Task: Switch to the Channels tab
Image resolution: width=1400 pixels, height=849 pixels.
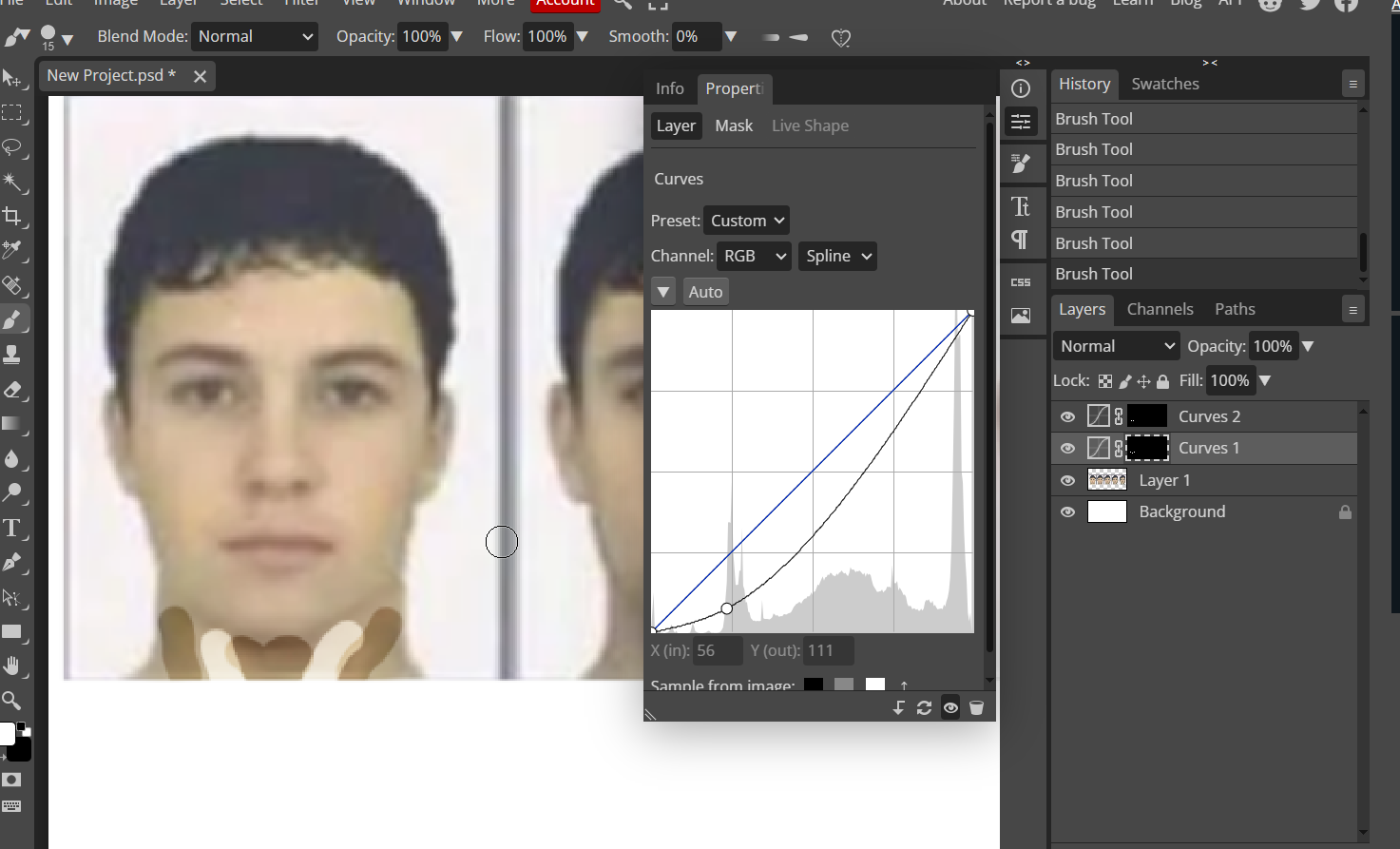Action: click(x=1160, y=309)
